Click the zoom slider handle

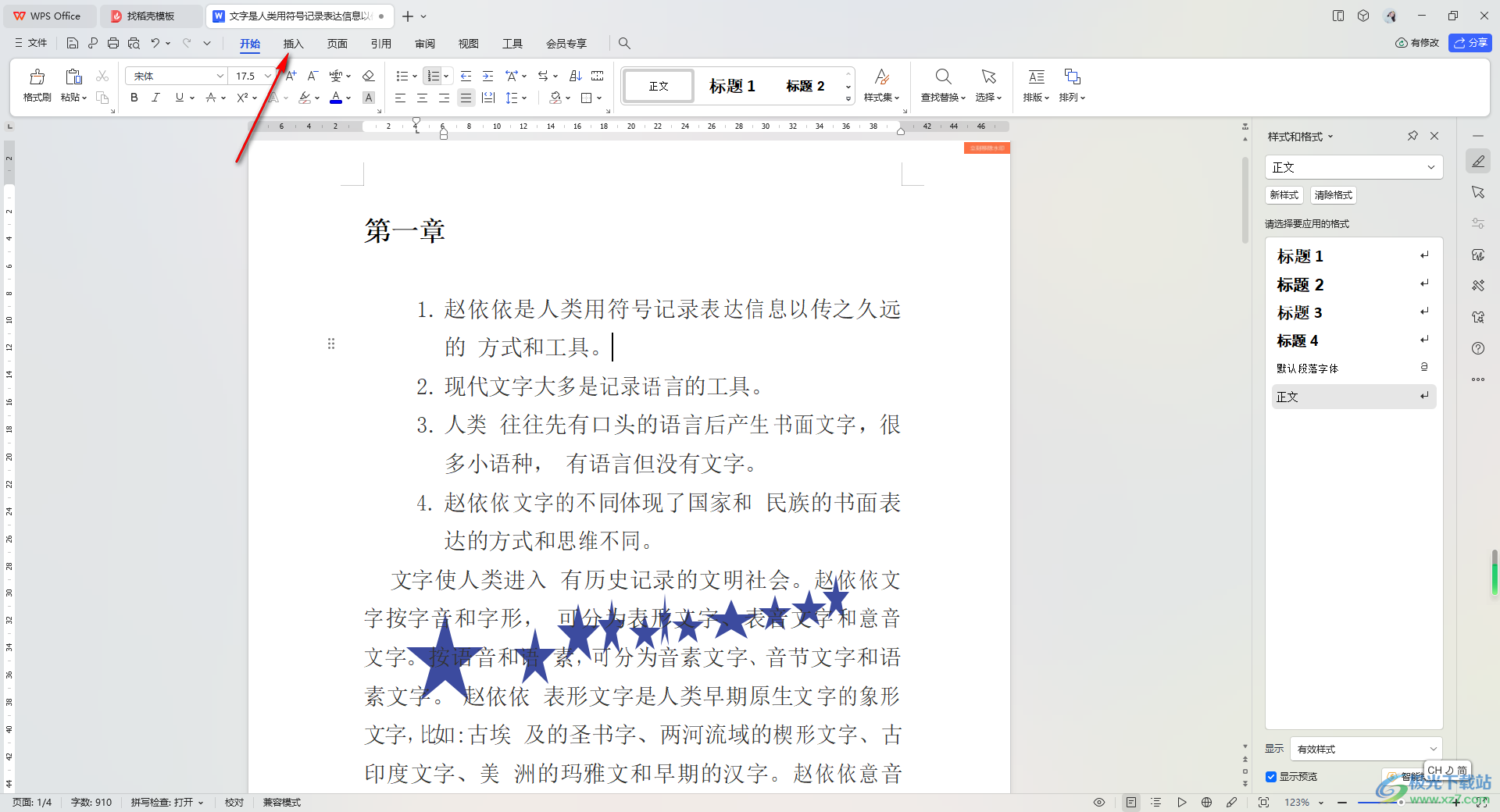pos(1400,802)
